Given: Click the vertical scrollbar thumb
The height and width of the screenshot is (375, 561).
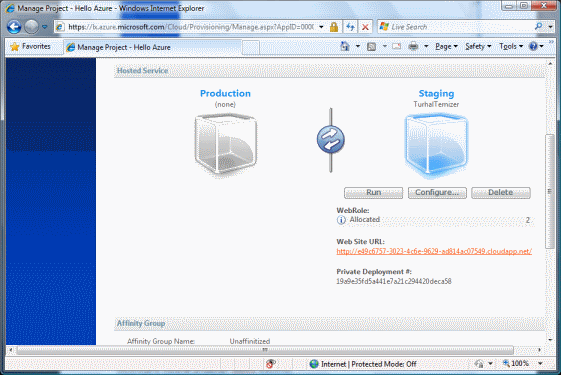Looking at the screenshot, I should point(550,191).
